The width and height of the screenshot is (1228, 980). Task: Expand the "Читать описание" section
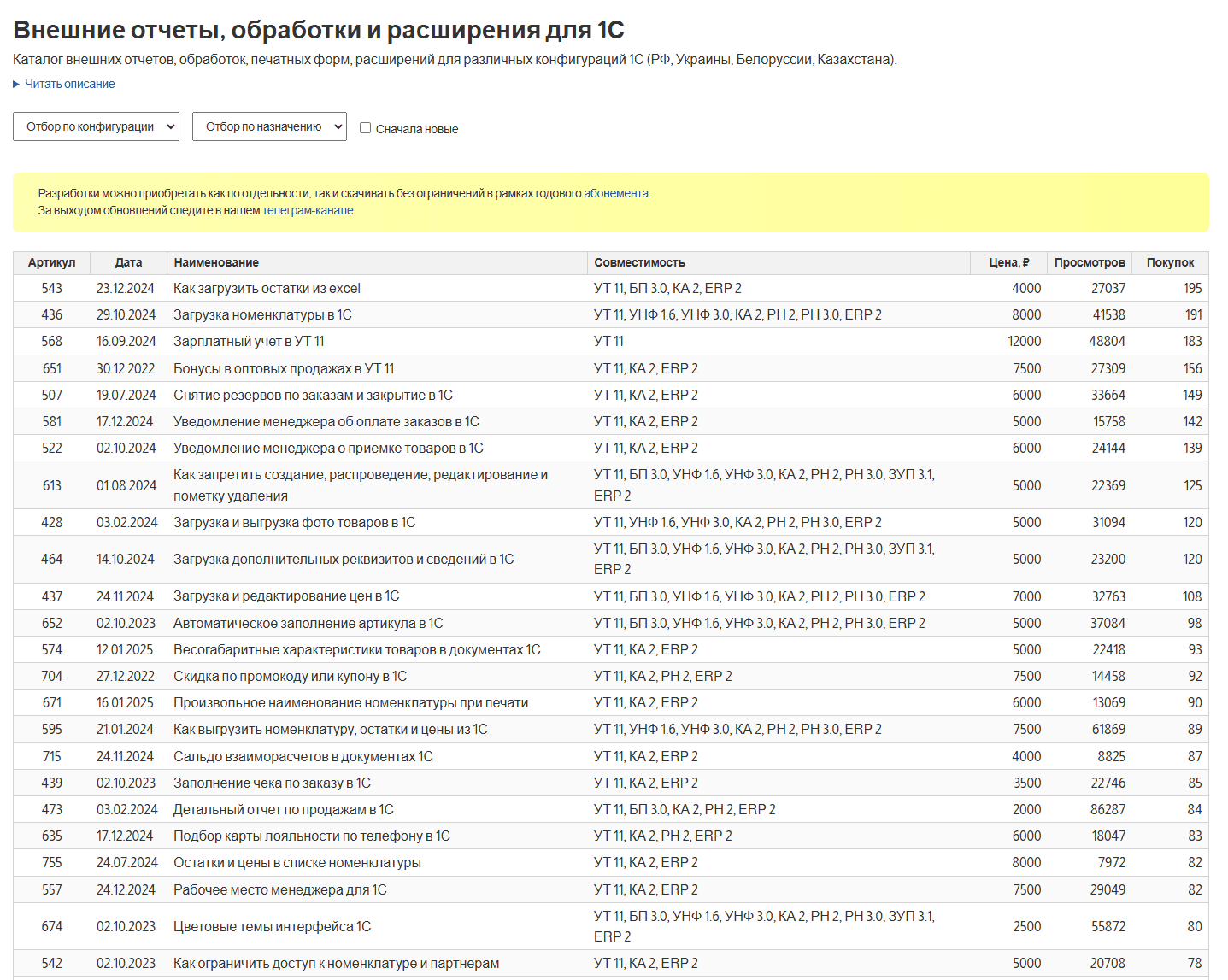pos(64,84)
